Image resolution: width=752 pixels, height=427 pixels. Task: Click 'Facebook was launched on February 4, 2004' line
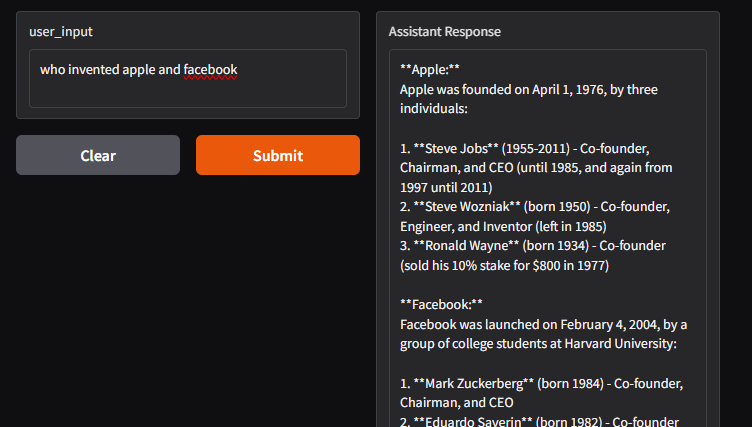coord(543,325)
